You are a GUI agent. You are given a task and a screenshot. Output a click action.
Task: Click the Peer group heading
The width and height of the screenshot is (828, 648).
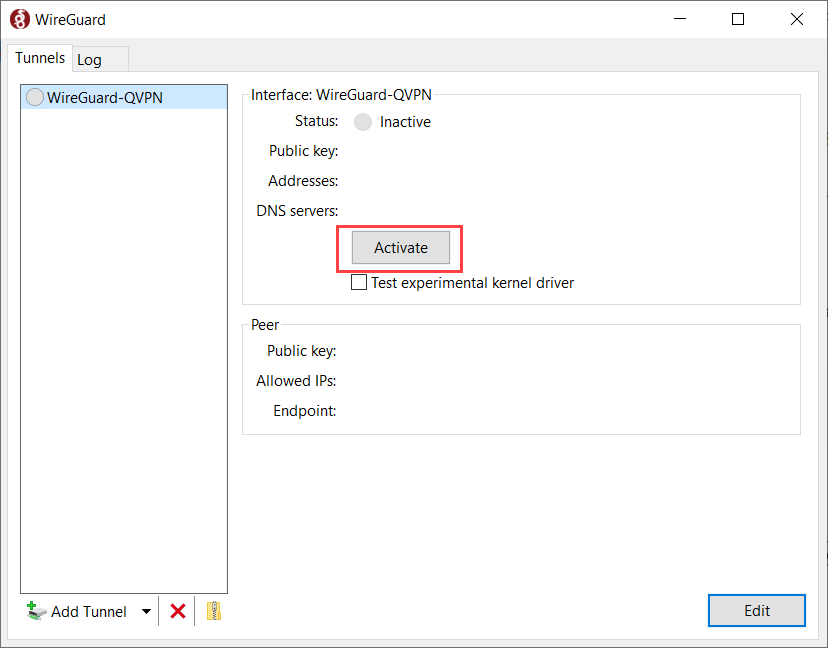click(265, 325)
